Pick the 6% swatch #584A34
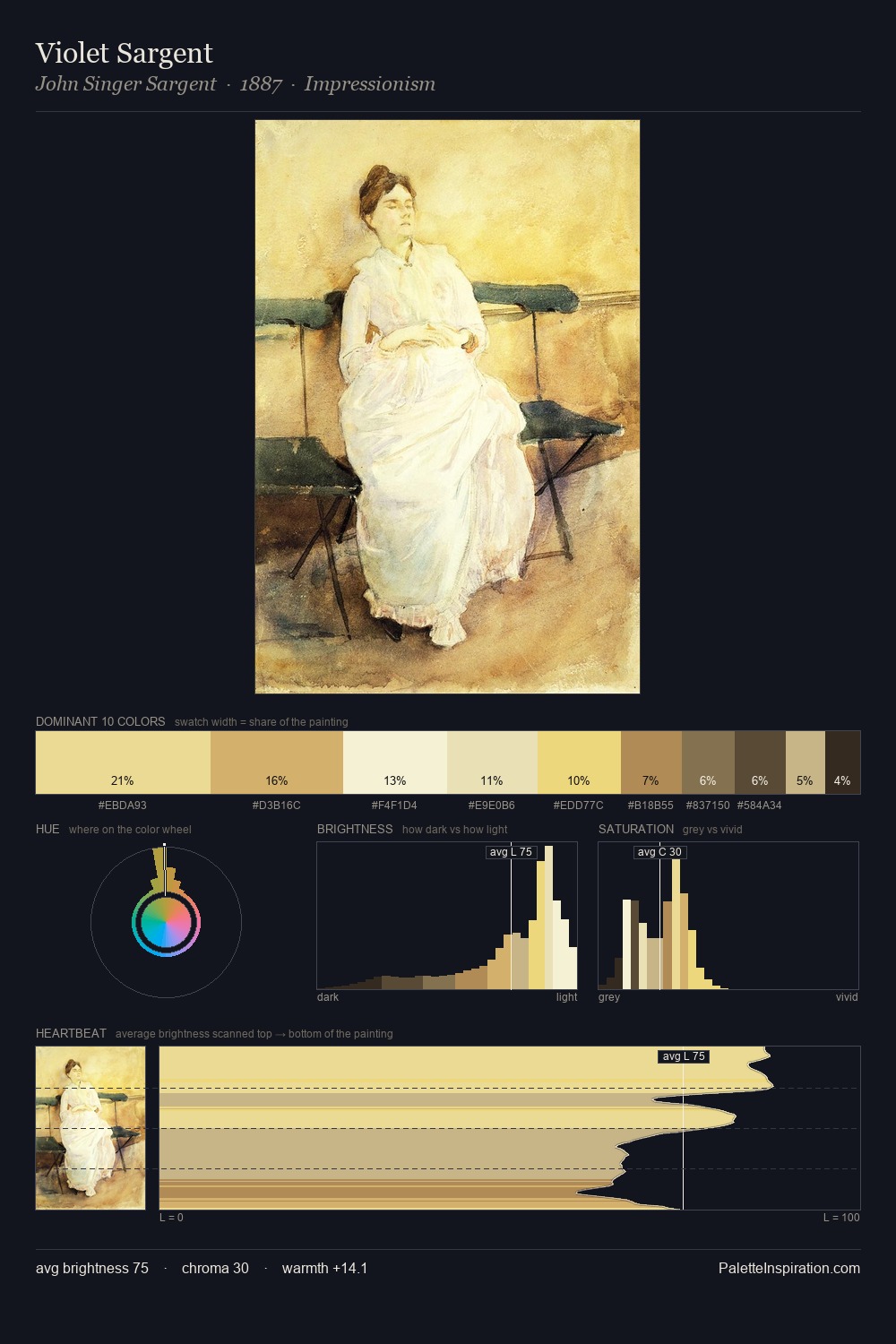Screen dimensions: 896x1344 [x=760, y=762]
